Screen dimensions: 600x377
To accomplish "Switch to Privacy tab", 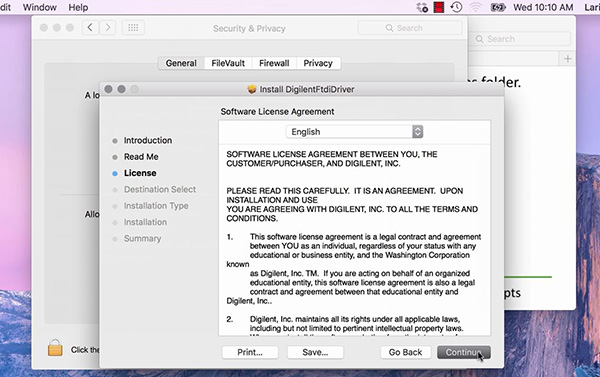I will [318, 63].
